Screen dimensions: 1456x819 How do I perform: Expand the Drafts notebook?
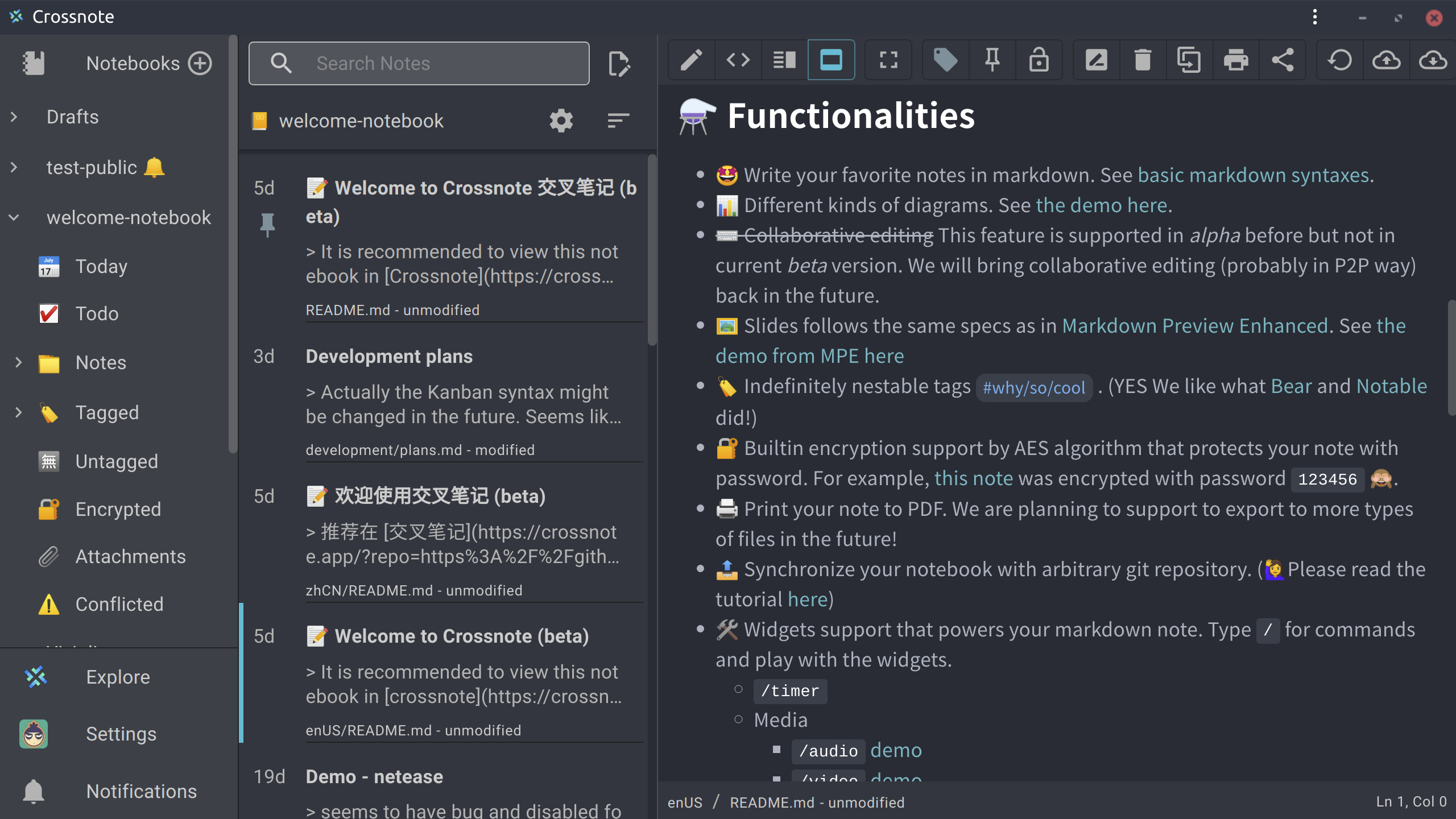(x=14, y=117)
